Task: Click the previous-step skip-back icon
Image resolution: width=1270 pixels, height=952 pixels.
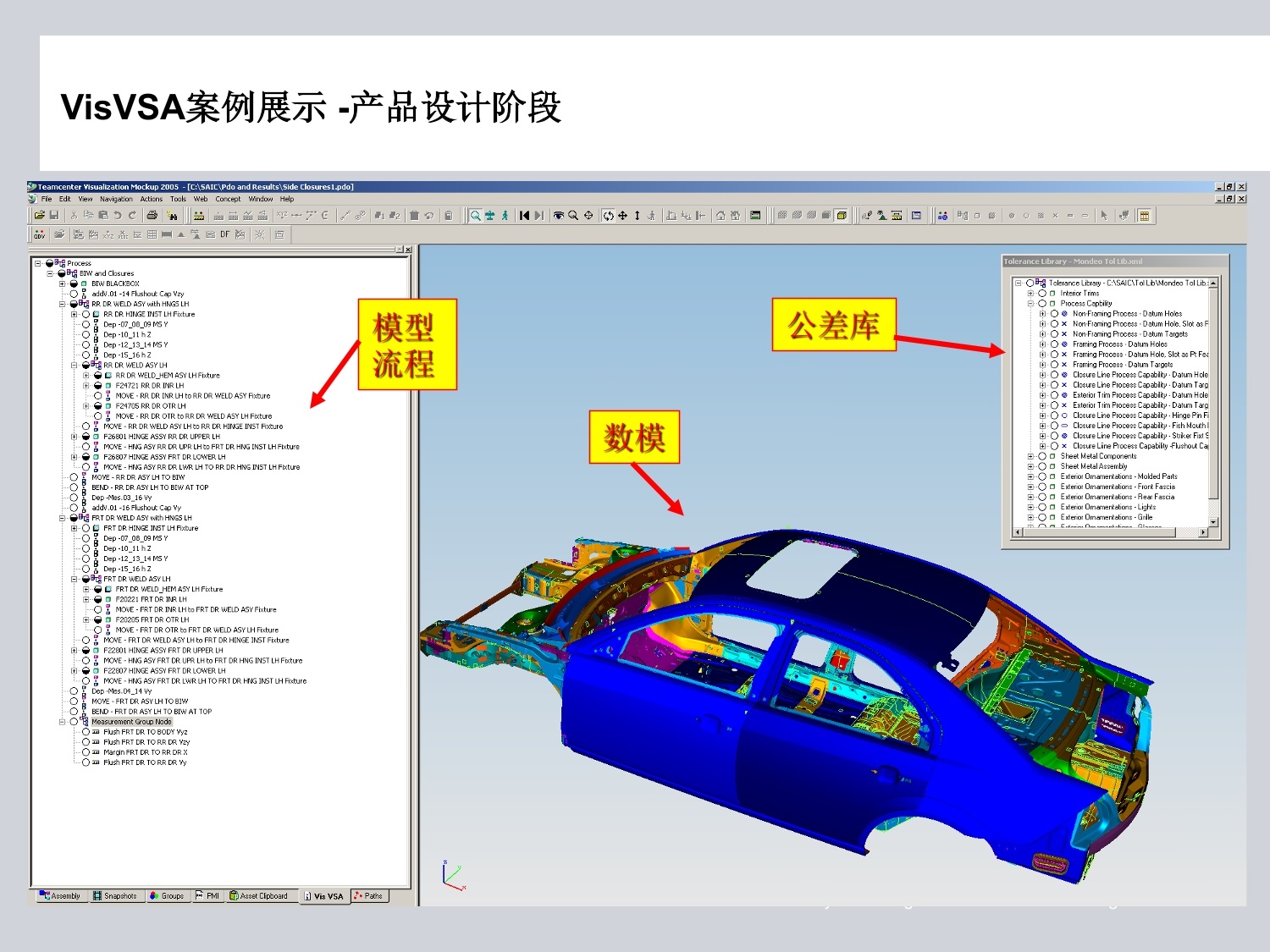Action: click(525, 216)
